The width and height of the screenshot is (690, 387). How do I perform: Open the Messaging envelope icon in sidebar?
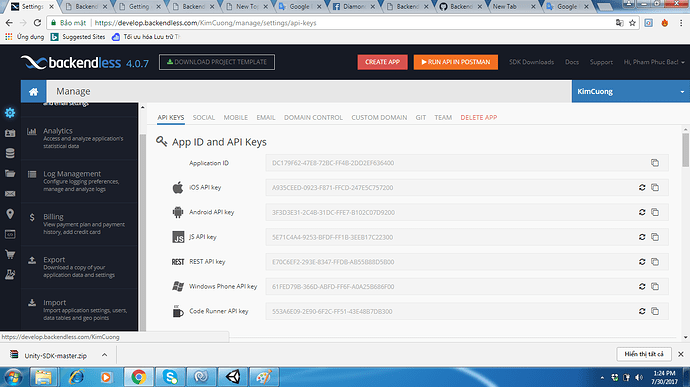[10, 194]
